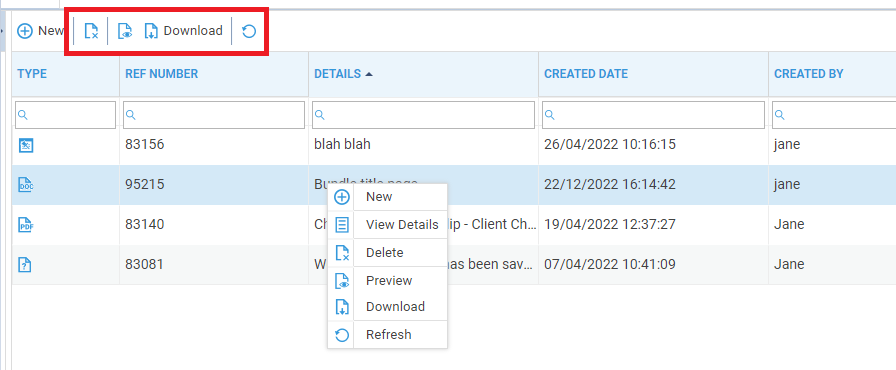The image size is (896, 370).
Task: Choose View Details from the context menu
Action: coord(387,224)
